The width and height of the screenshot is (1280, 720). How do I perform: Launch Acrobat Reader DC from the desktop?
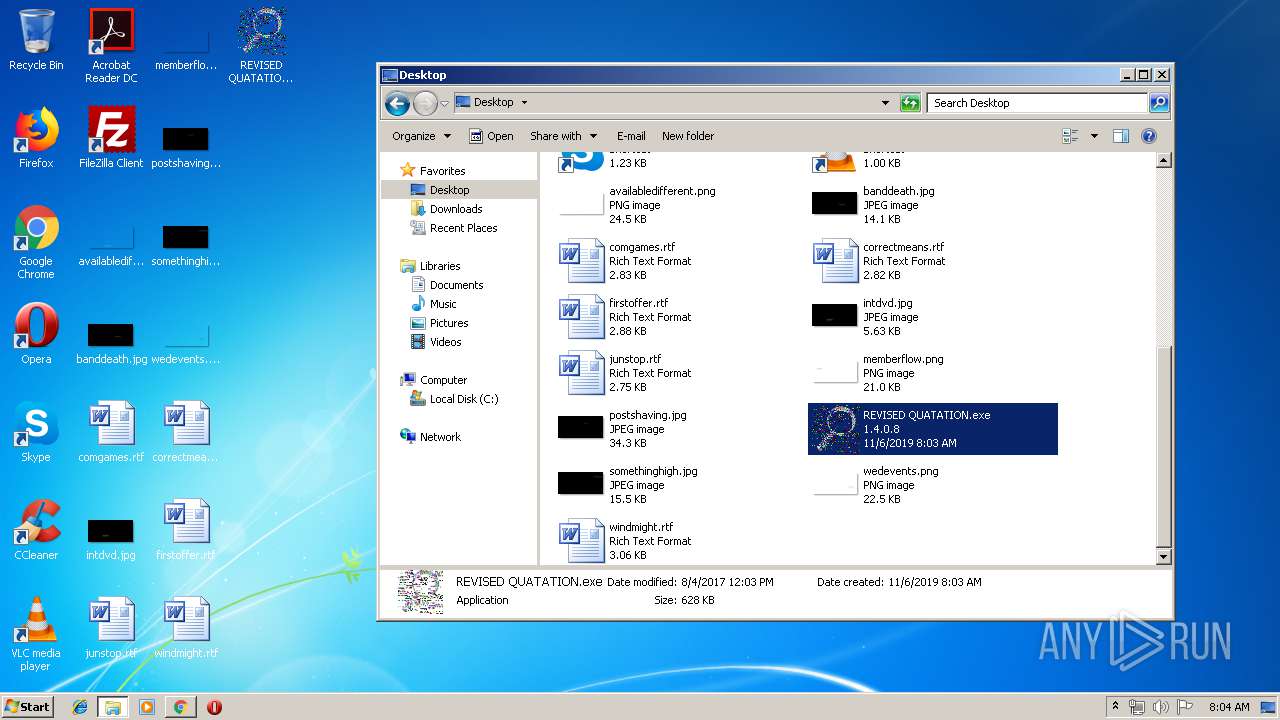click(x=111, y=46)
